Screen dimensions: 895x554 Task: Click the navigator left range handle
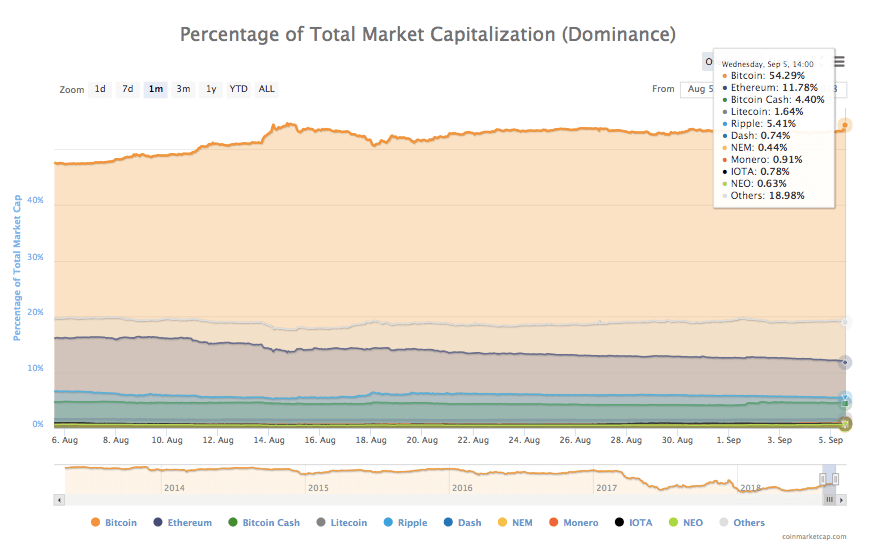tap(823, 479)
